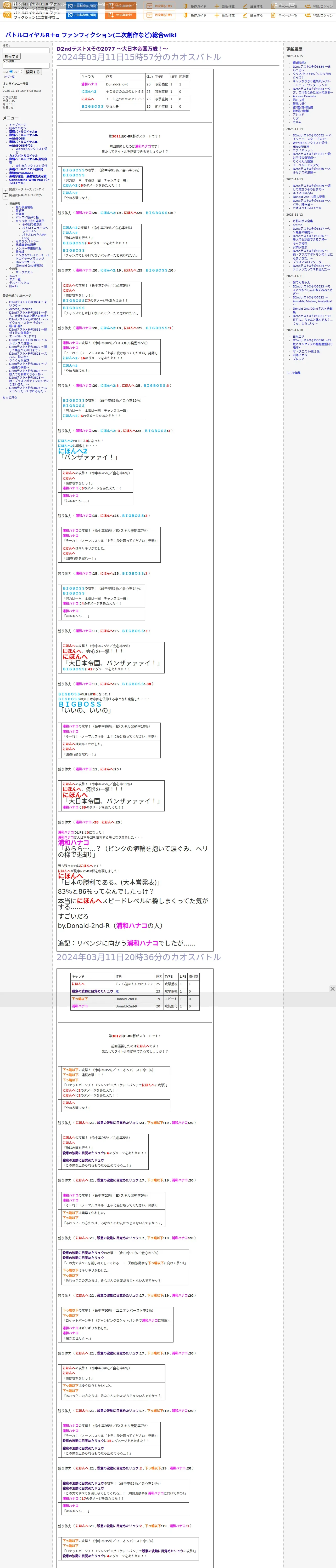Viewport: 336px width, 1568px height.
Task: Focus the 検索 text input field
Action: pyautogui.click(x=26, y=50)
